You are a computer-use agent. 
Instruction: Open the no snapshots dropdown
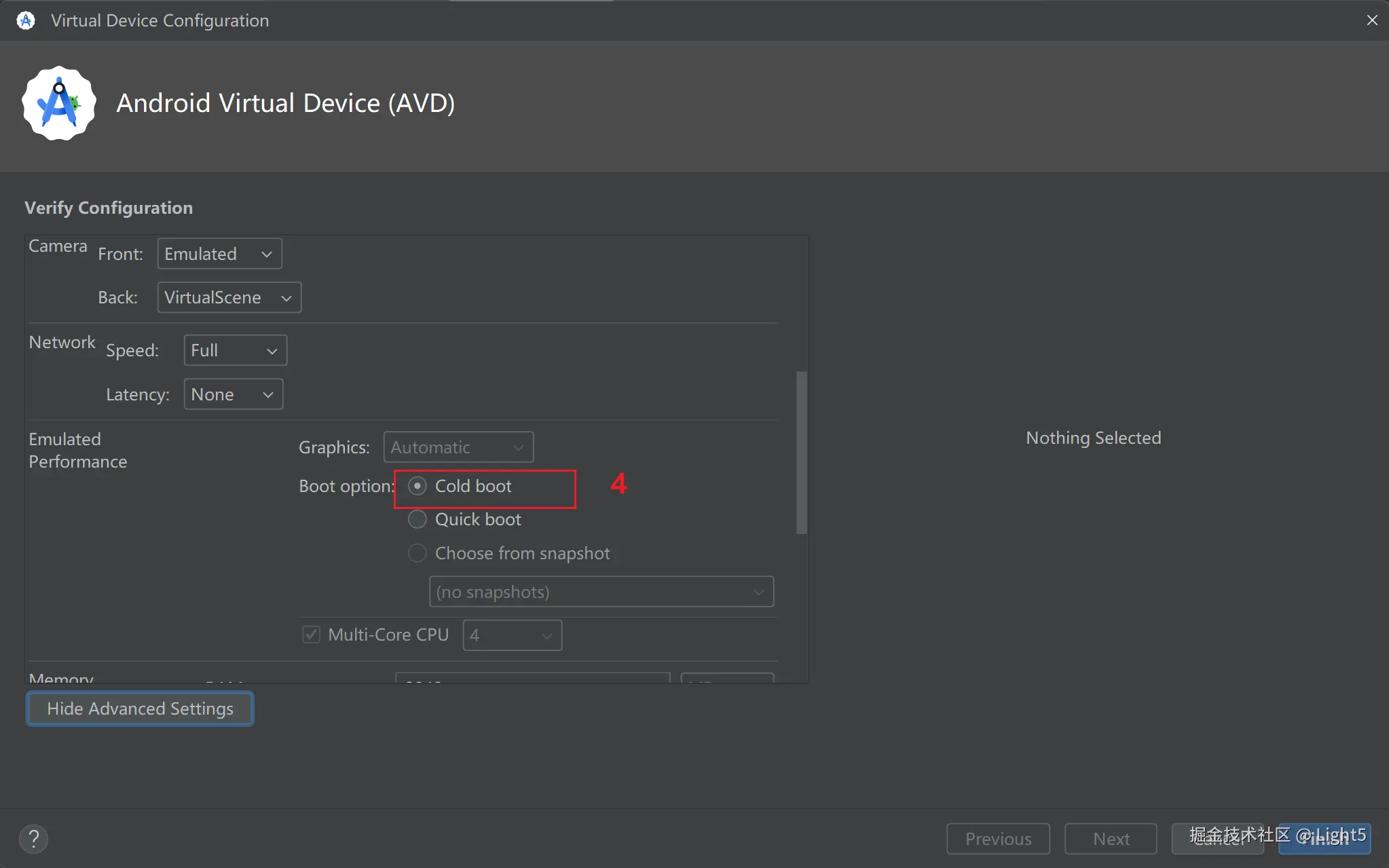click(601, 592)
